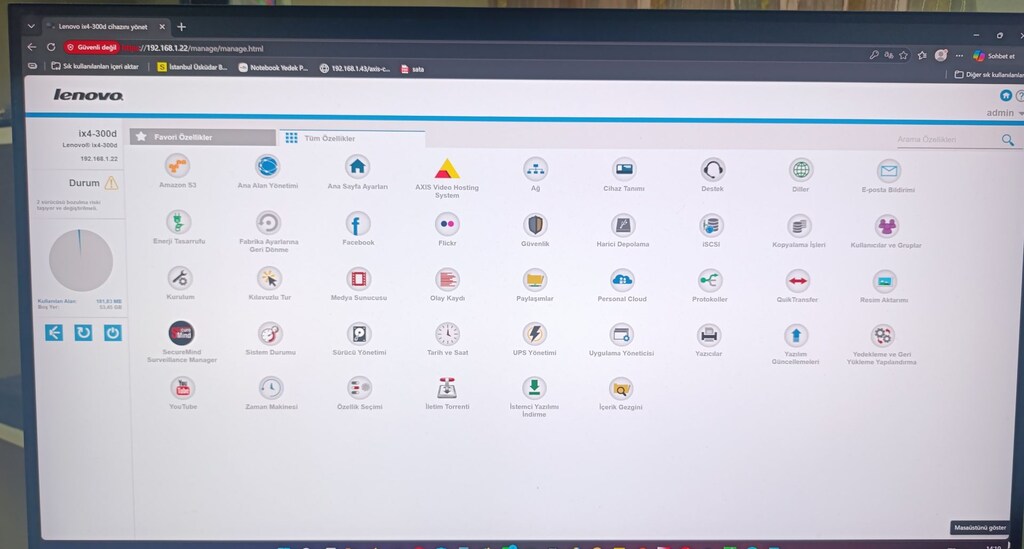Viewport: 1024px width, 549px height.
Task: Open Resim Aktarımı settings
Action: tap(884, 282)
